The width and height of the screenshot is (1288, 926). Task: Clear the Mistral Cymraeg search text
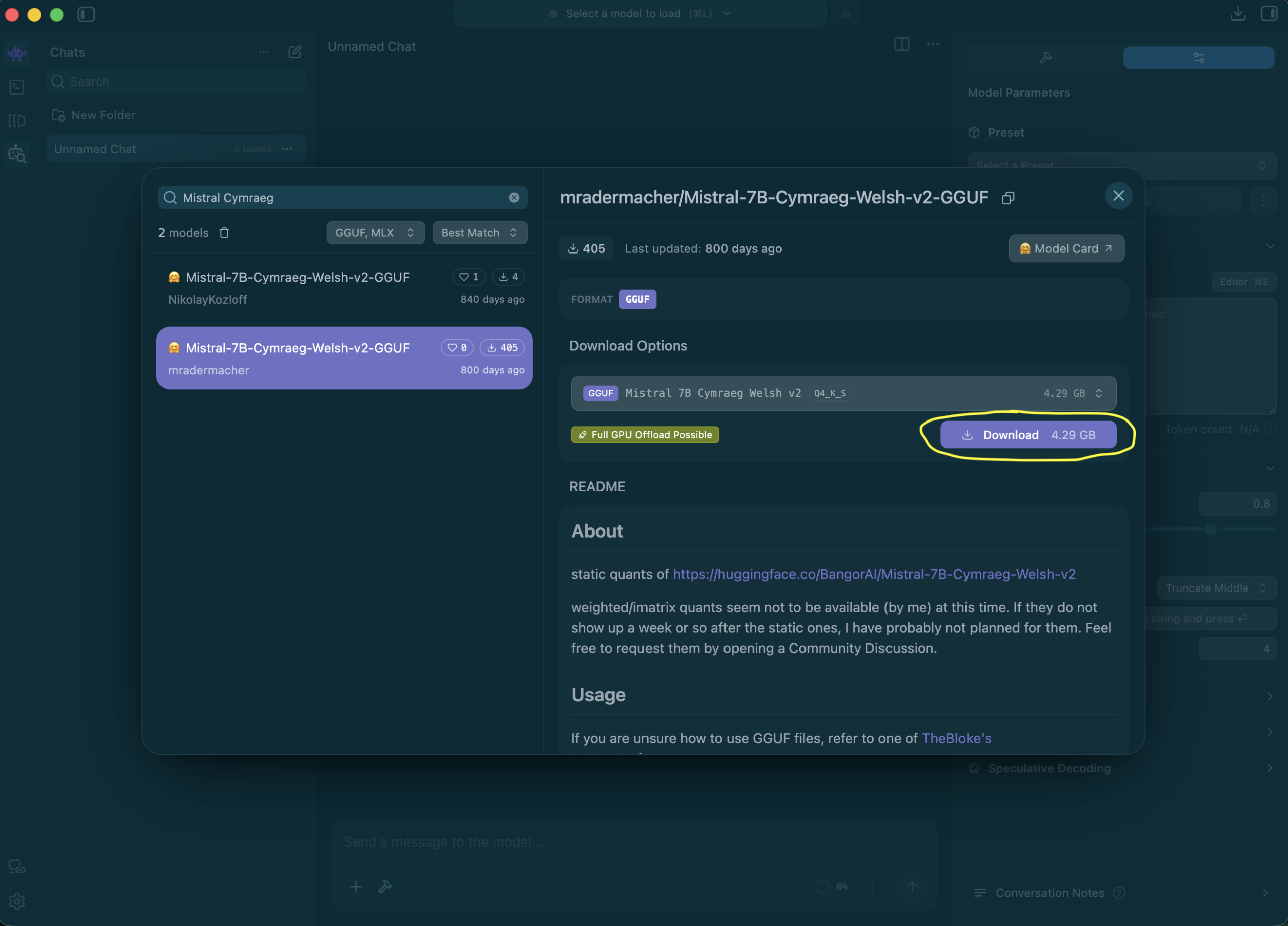(514, 198)
